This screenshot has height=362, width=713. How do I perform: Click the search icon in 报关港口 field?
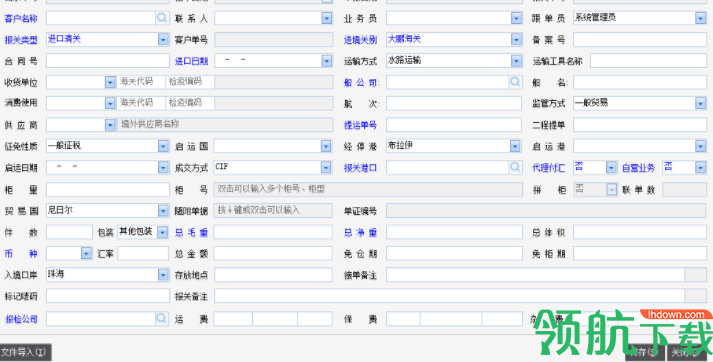pos(515,167)
